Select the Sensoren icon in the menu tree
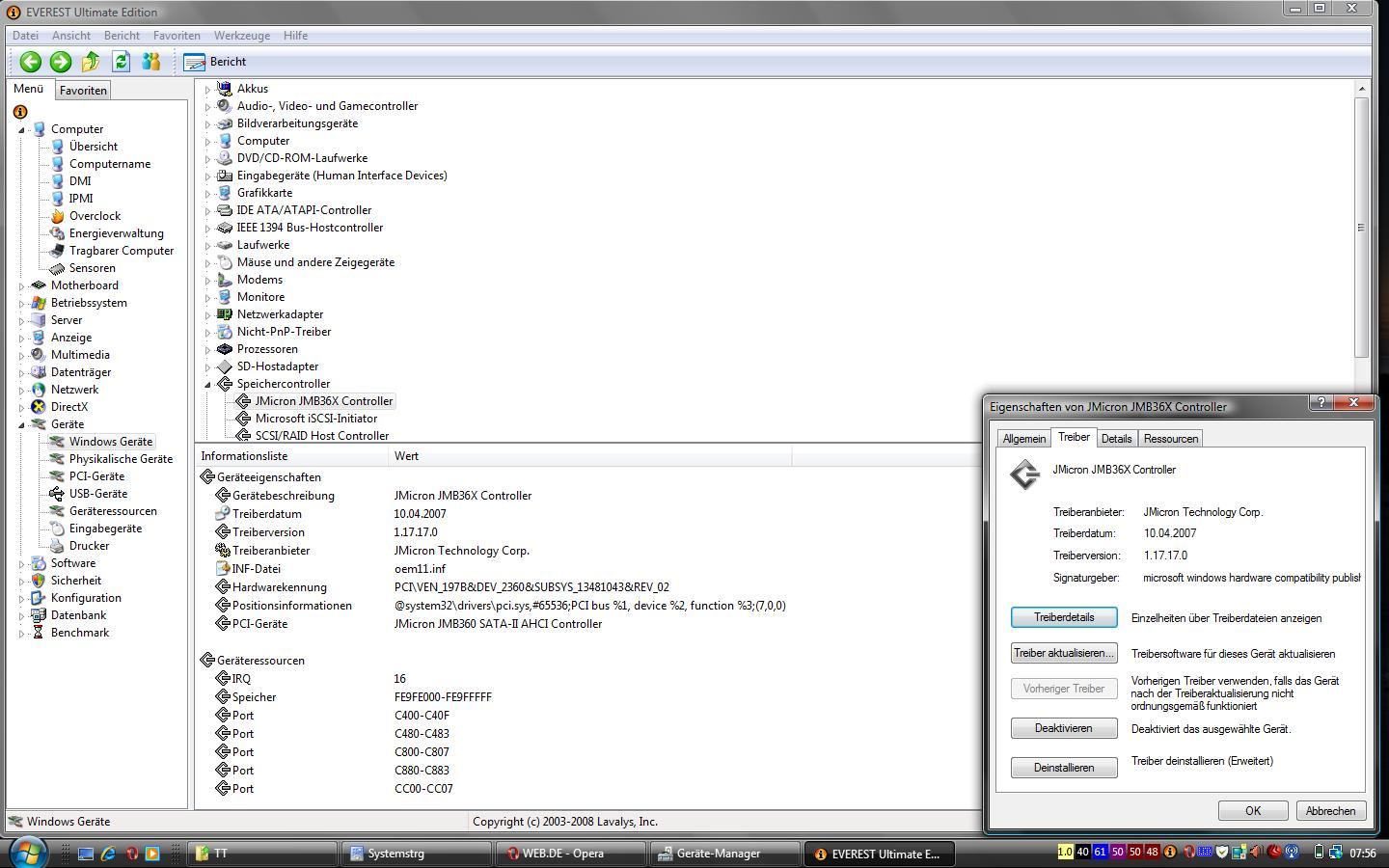This screenshot has height=868, width=1389. tap(57, 268)
